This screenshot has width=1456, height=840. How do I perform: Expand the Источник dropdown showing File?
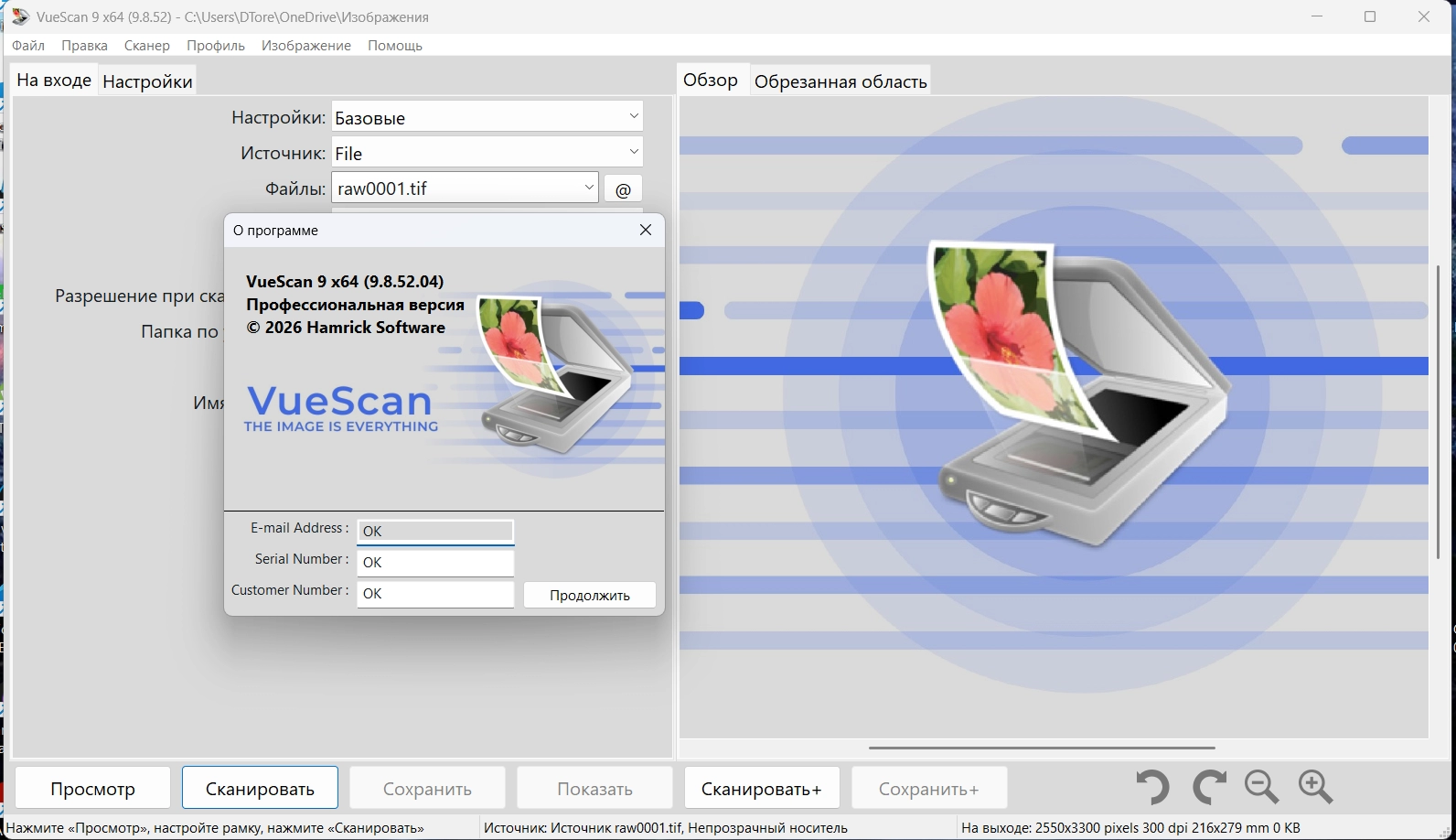487,153
